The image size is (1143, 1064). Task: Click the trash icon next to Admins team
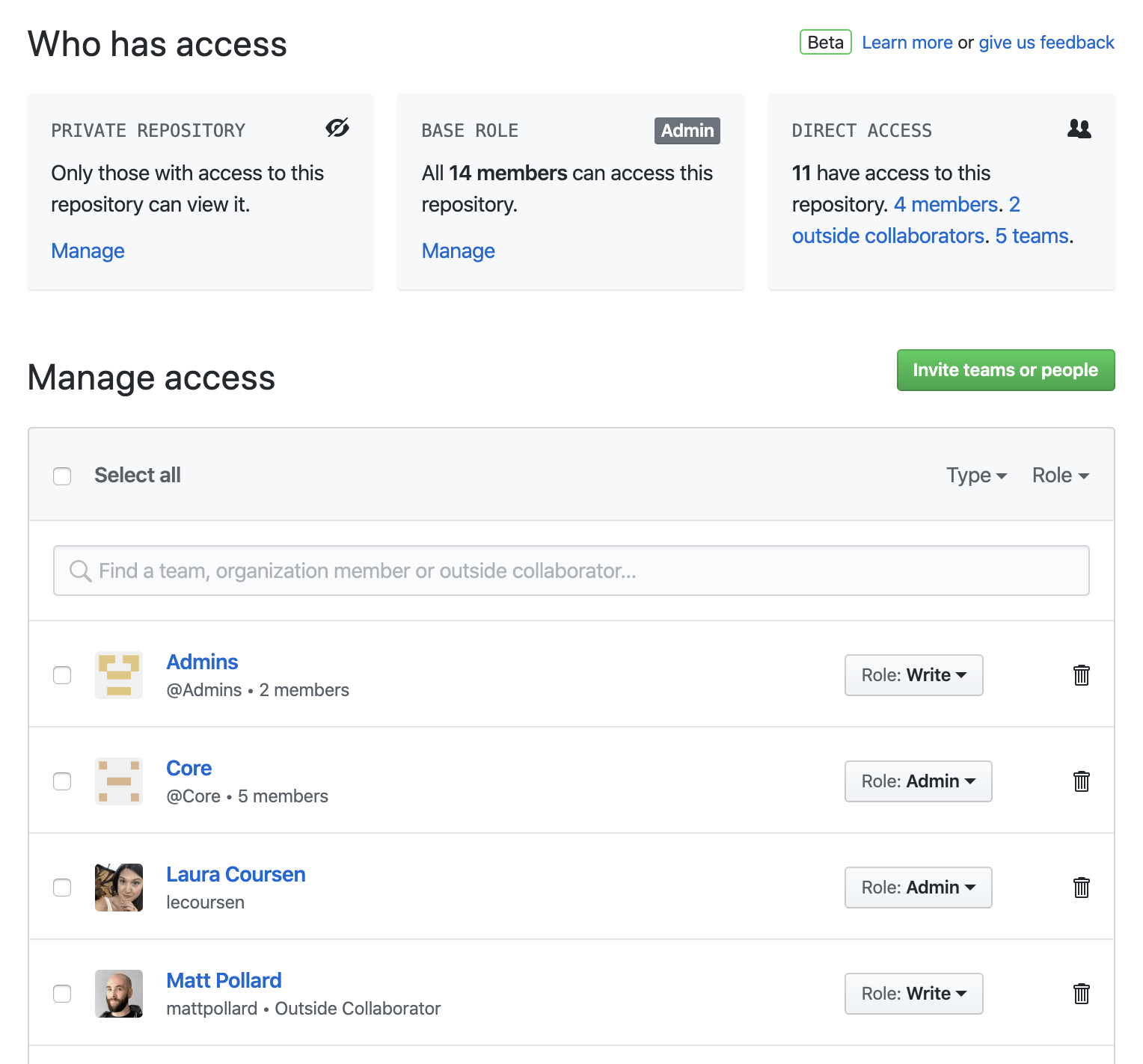(1081, 674)
